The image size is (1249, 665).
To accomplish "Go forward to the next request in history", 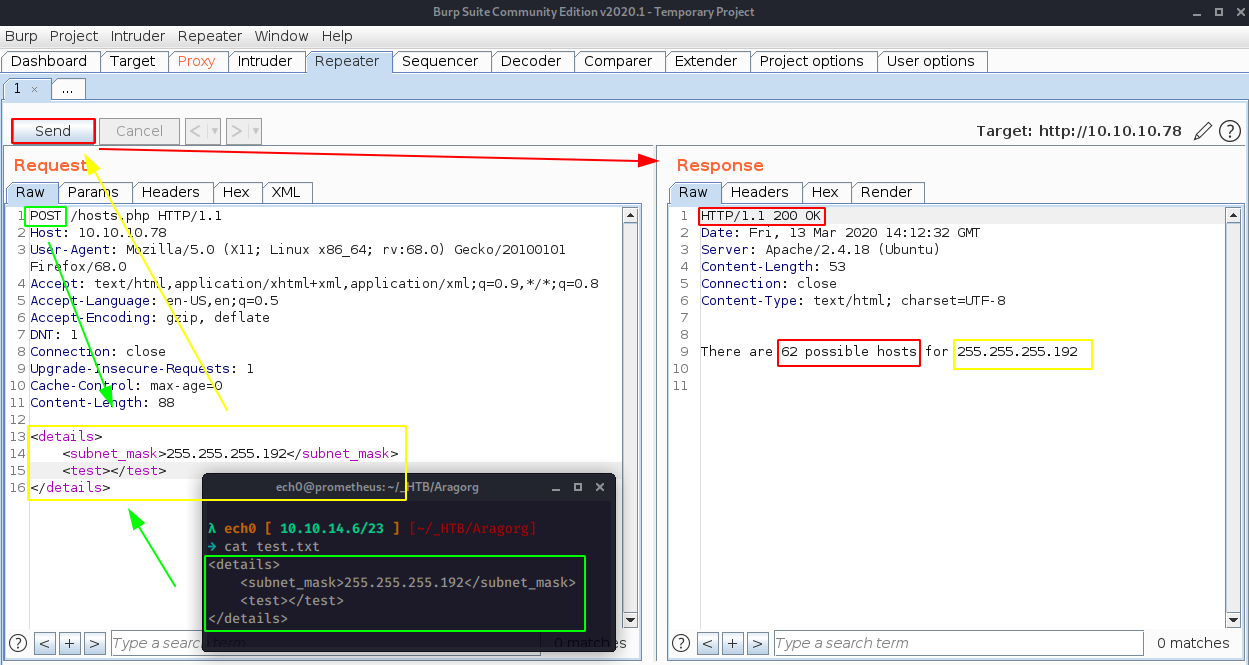I will [237, 131].
